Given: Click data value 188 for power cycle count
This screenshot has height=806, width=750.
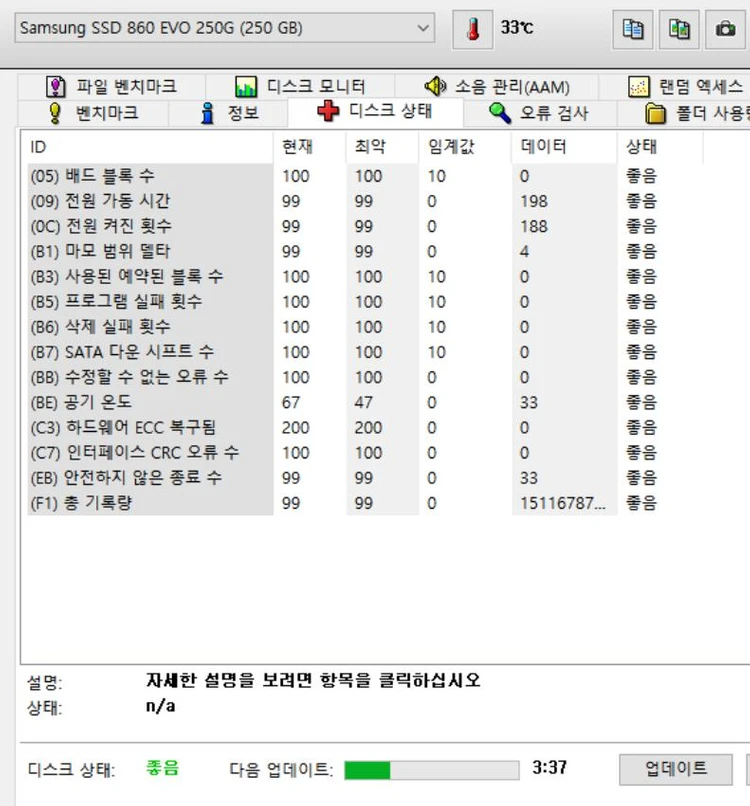Looking at the screenshot, I should coord(534,227).
